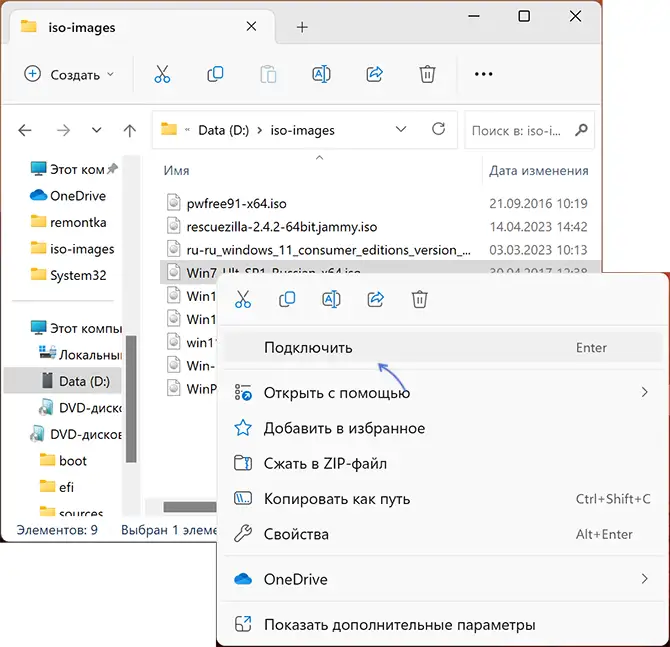Close the iso-images tab
670x647 pixels.
[x=251, y=26]
